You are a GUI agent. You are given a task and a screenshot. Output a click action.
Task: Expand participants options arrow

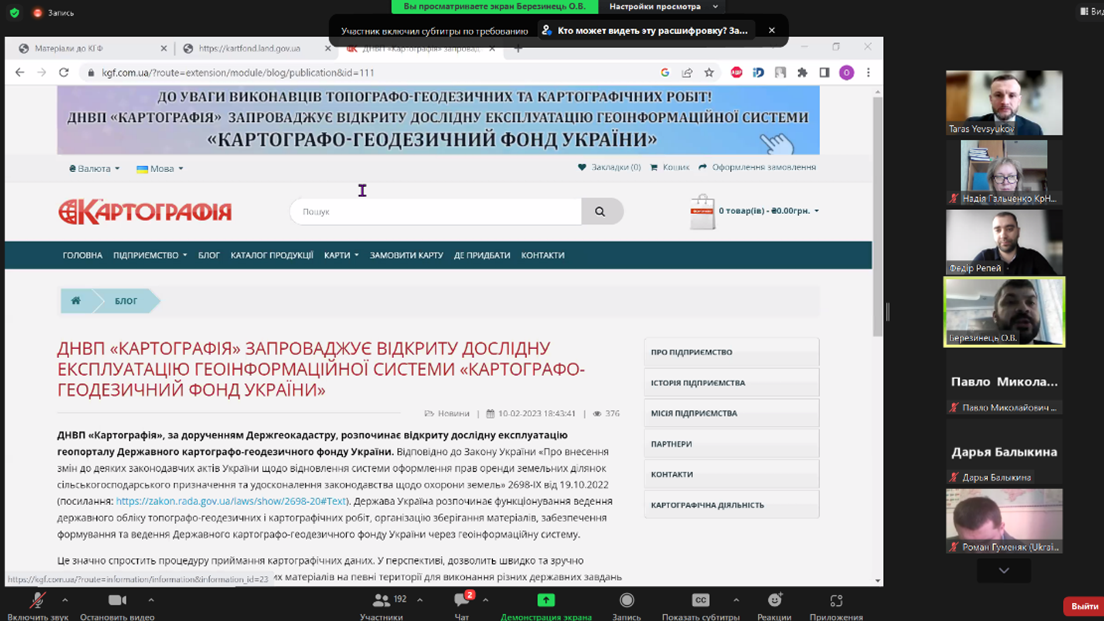pyautogui.click(x=420, y=600)
